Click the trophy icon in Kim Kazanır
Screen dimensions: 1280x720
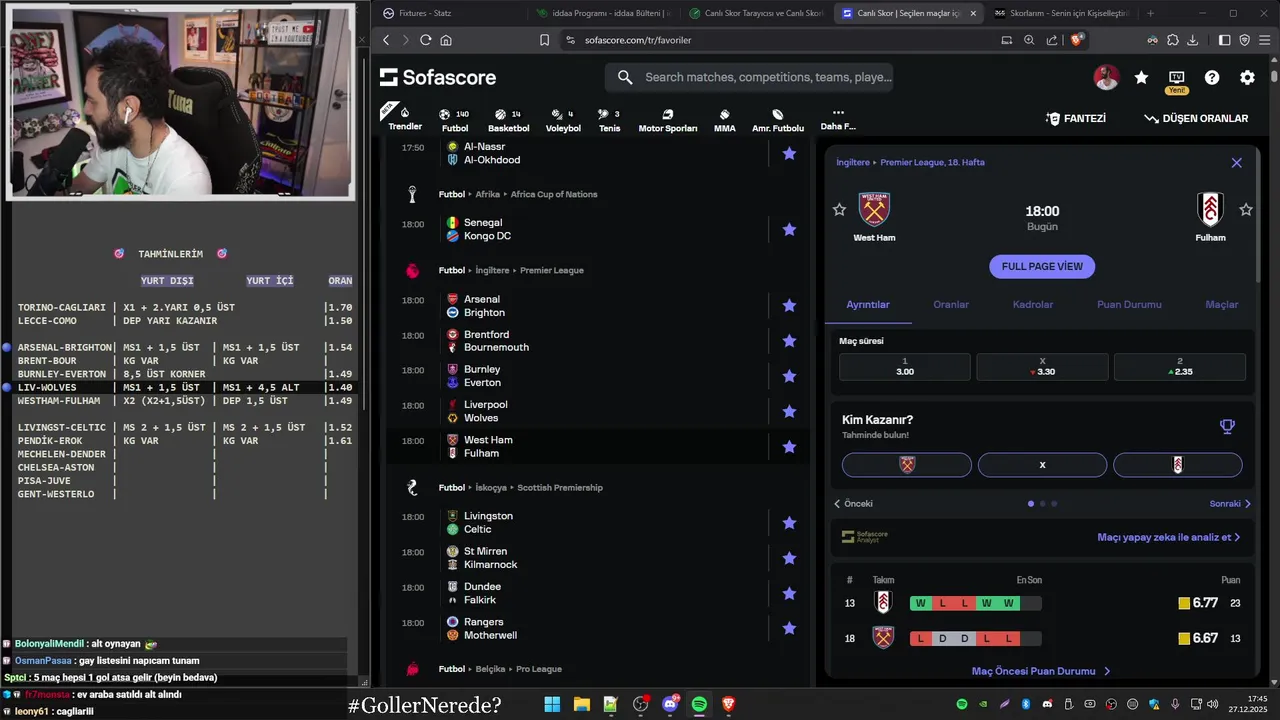1227,426
